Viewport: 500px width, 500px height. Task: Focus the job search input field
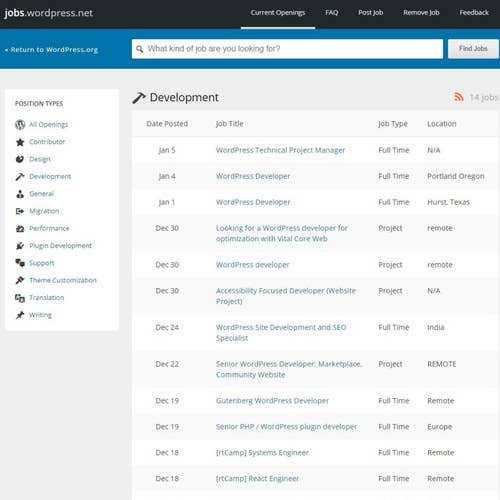pos(287,49)
